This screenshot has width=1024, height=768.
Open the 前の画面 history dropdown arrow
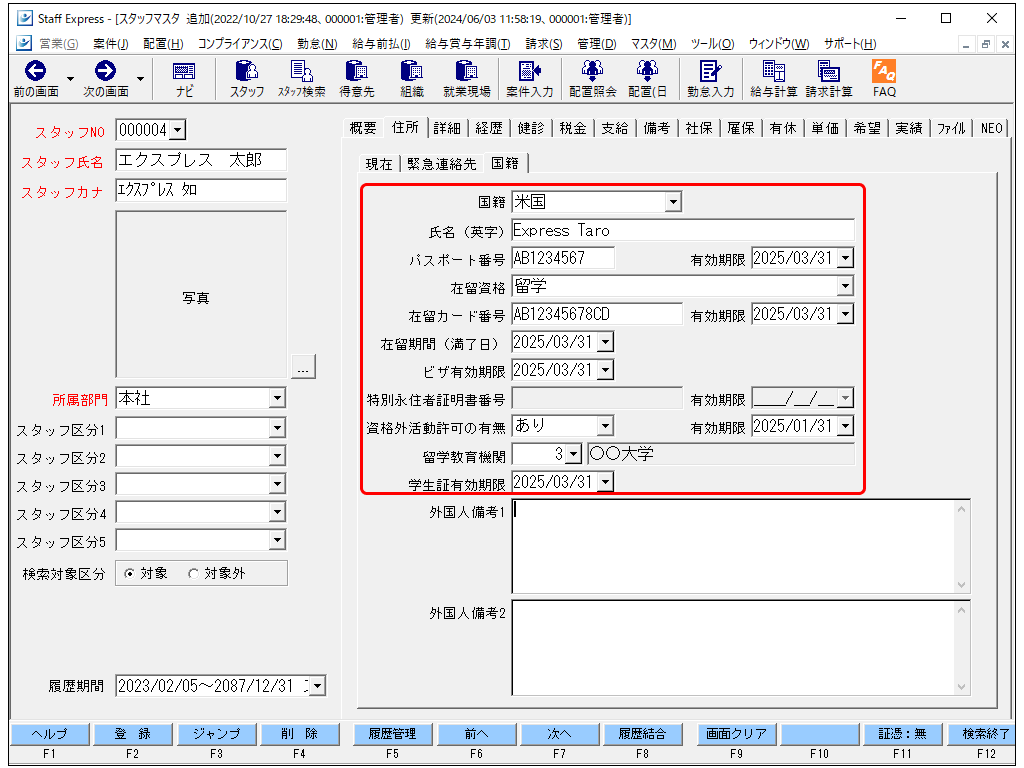(71, 78)
